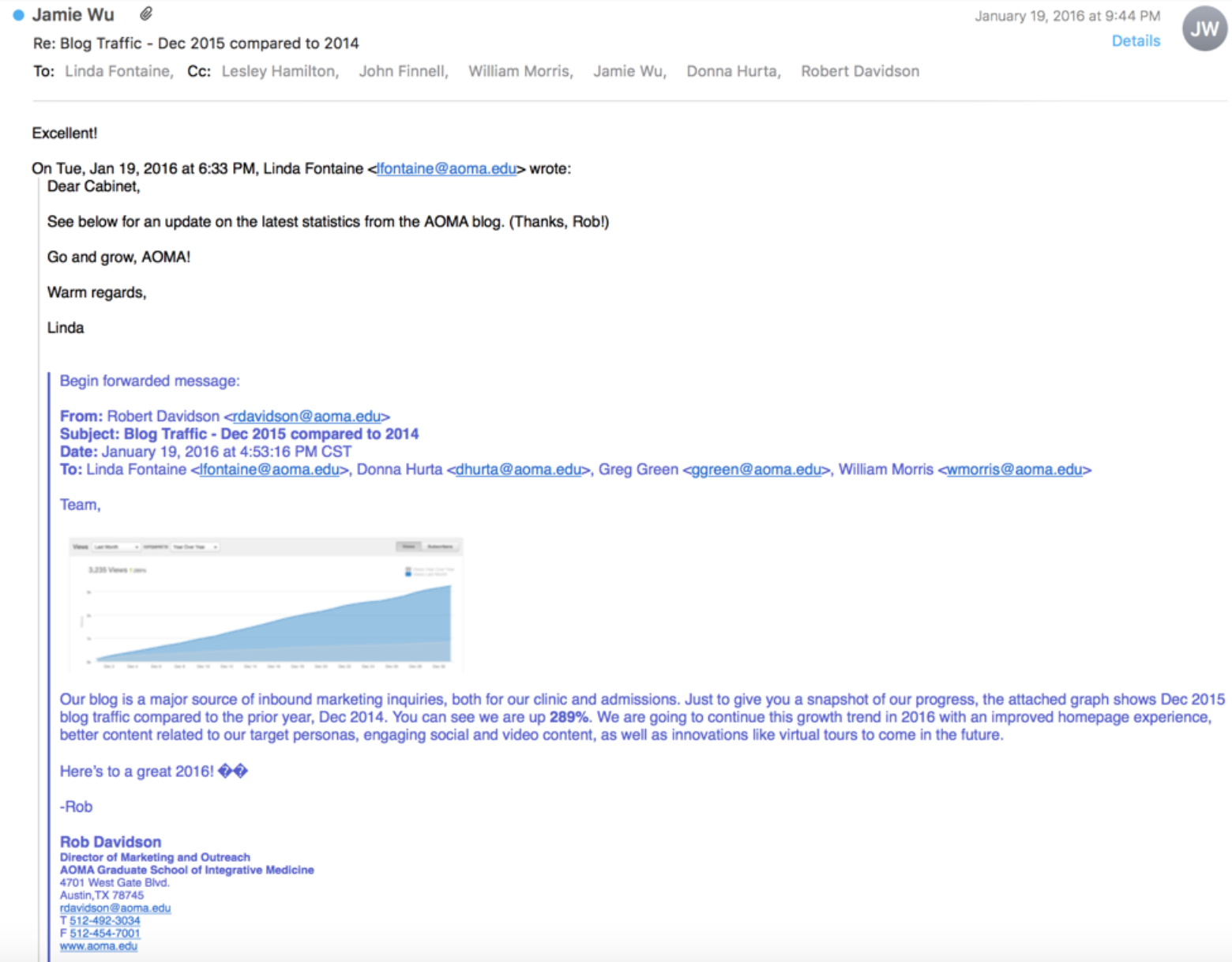Click recipient Linda Fontaine in To field
This screenshot has height=962, width=1232.
point(118,71)
